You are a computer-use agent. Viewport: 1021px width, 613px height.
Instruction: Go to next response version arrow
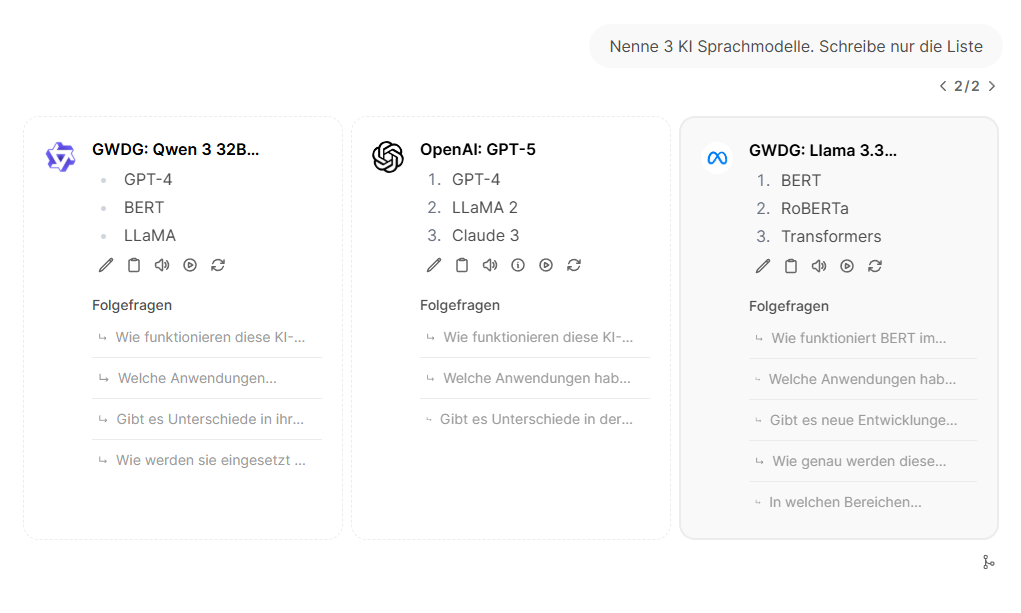(992, 86)
